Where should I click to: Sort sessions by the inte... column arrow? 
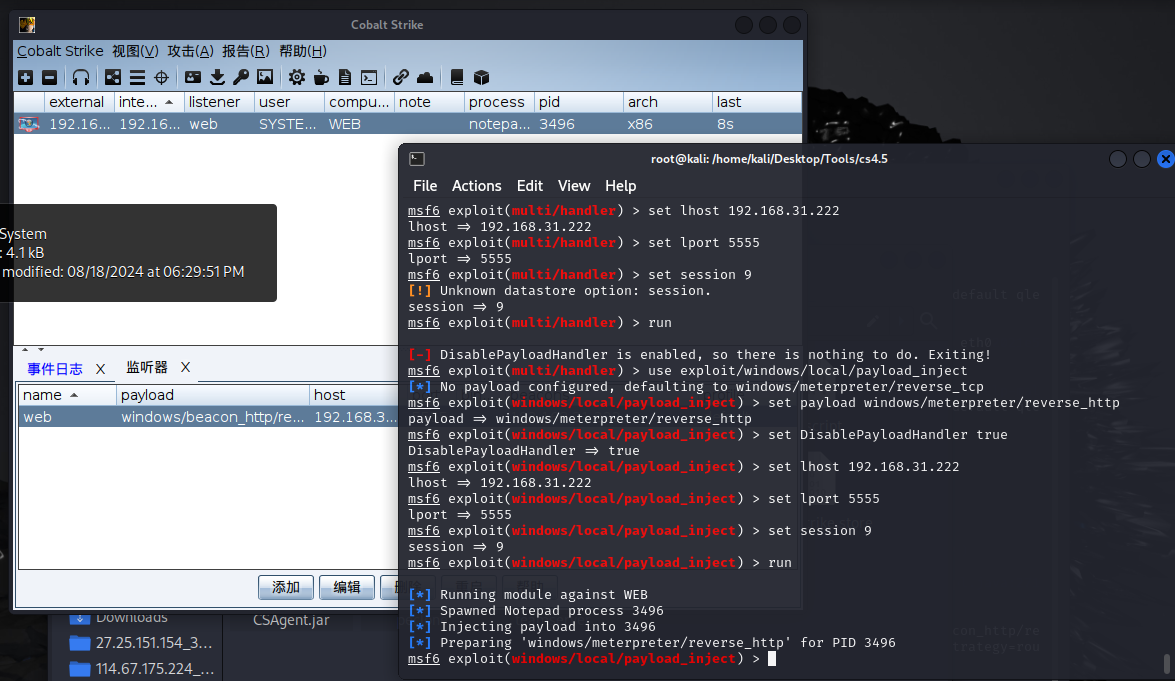click(169, 102)
